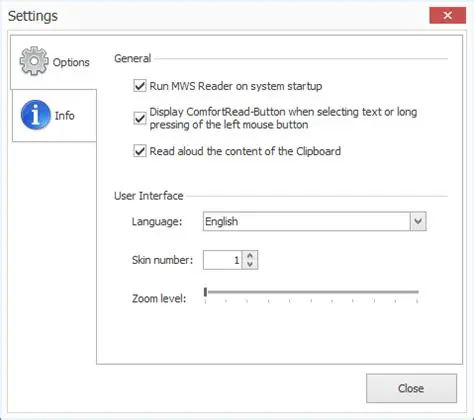This screenshot has height=420, width=474.
Task: Increase the Skin number with the up arrow
Action: pyautogui.click(x=250, y=256)
